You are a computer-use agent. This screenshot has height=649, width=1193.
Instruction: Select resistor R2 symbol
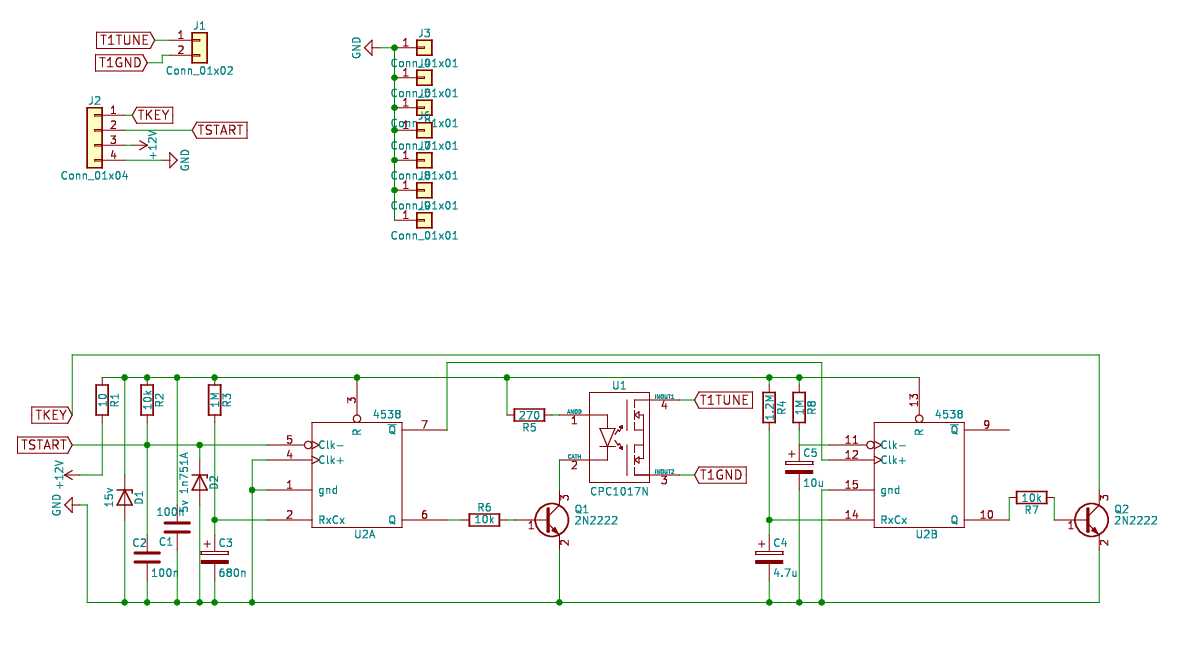pos(147,399)
